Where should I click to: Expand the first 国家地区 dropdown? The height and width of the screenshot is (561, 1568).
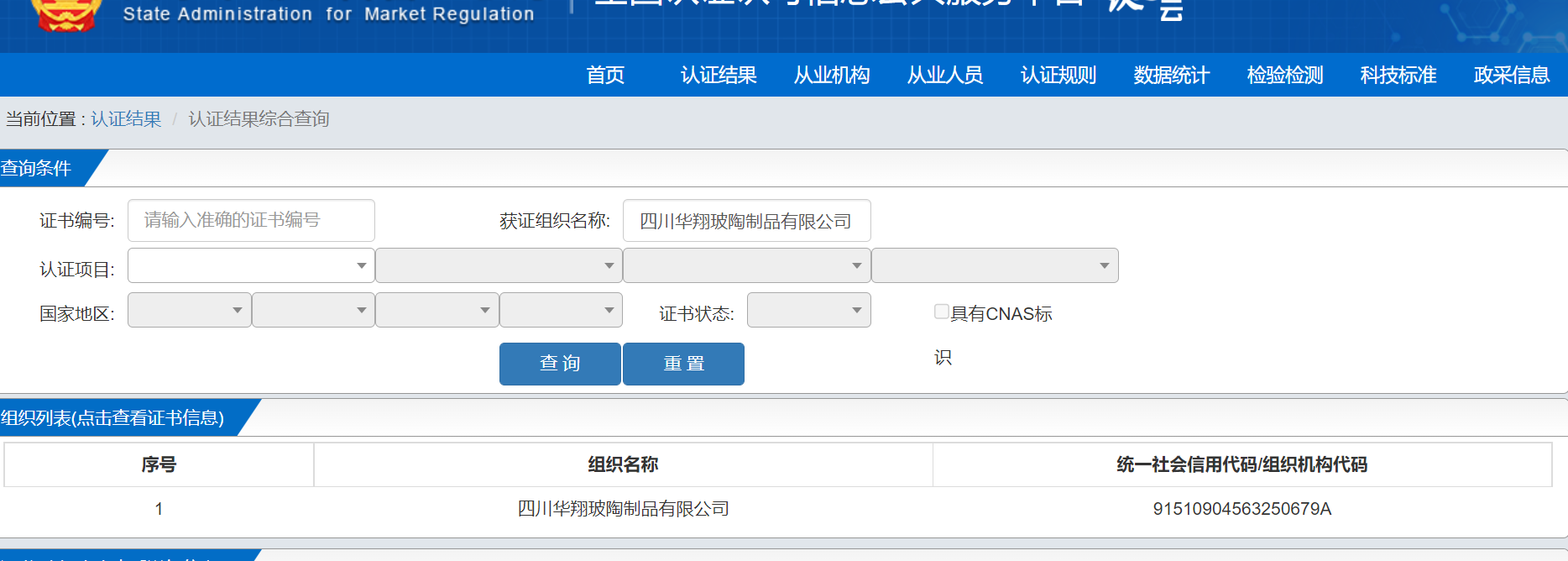189,310
